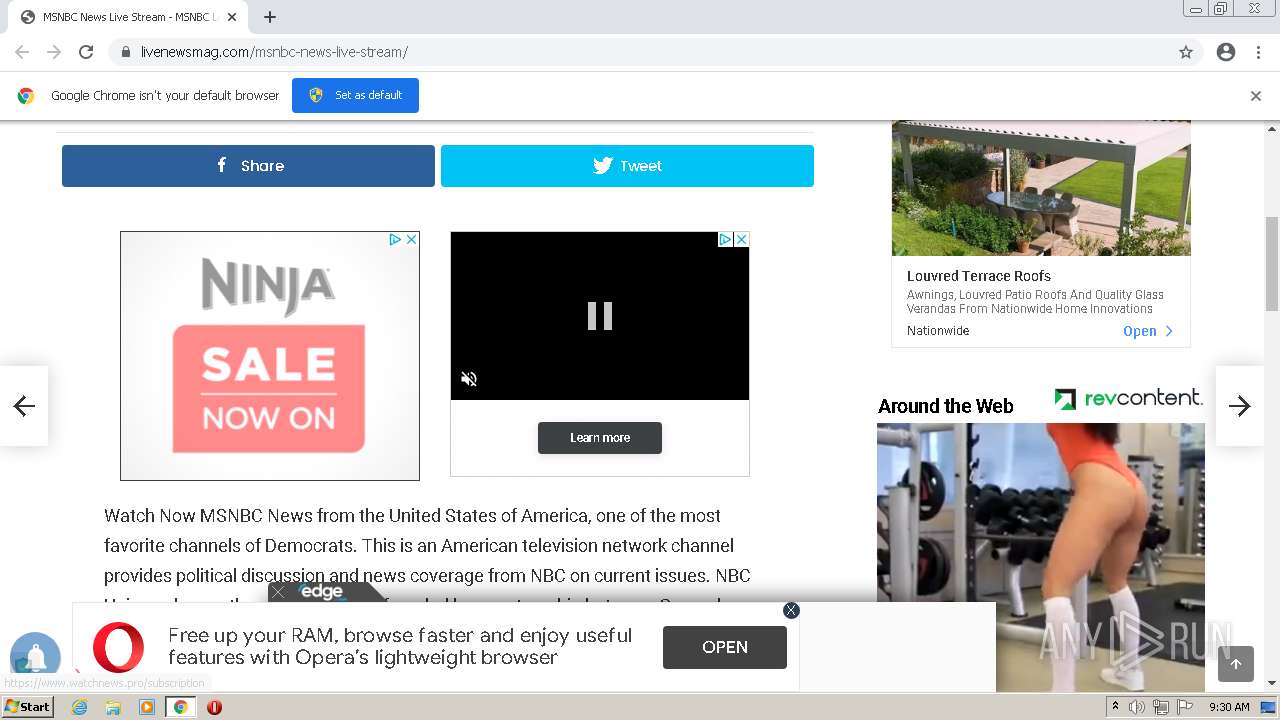This screenshot has height=720, width=1280.
Task: Click Open on the Nationwide ad
Action: coord(1148,331)
